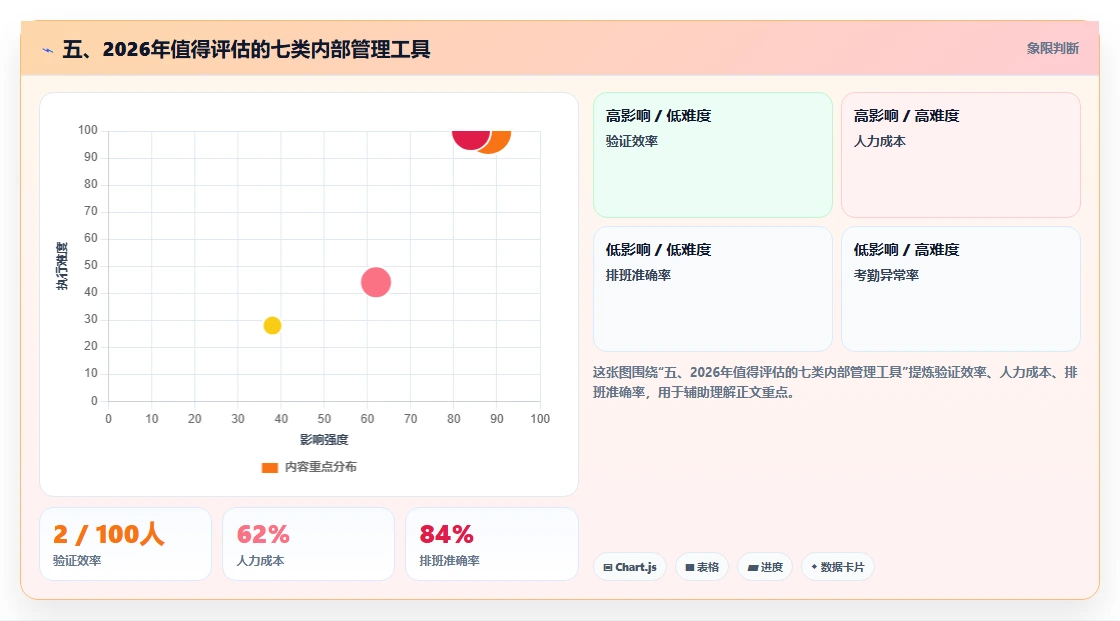Click the description paragraph starting 这张图围绕

(835, 382)
